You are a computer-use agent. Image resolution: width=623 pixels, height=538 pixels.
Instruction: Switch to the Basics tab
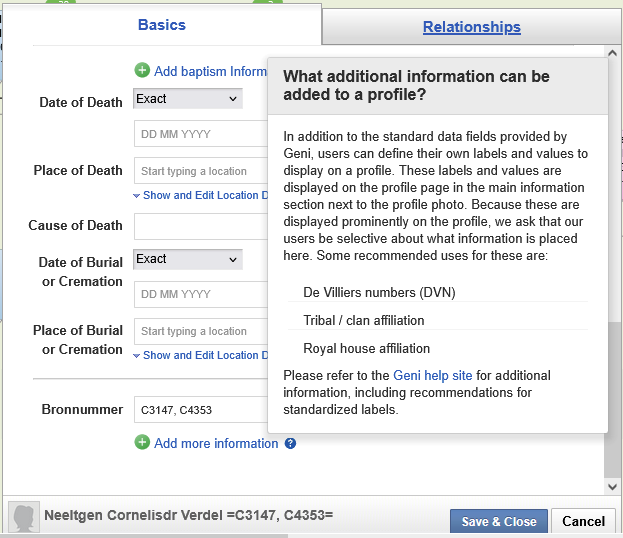(x=161, y=25)
